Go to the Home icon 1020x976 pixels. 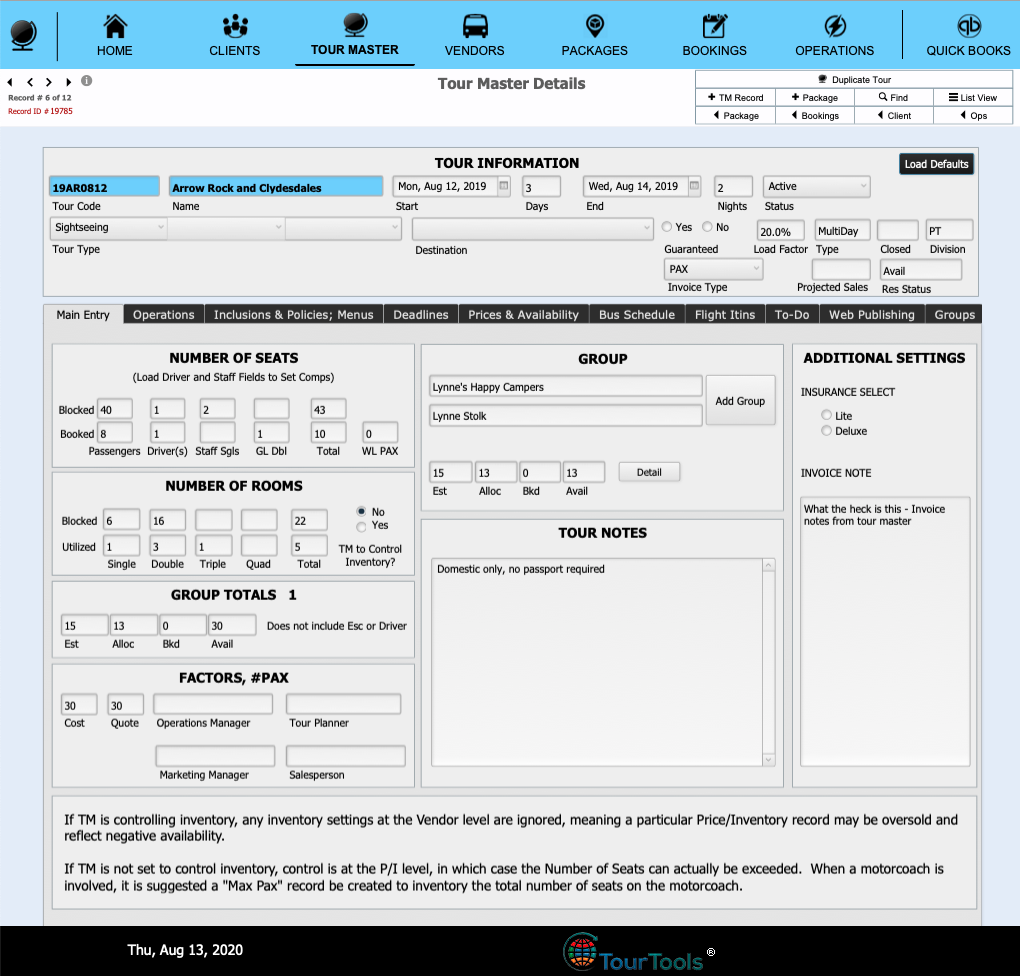[x=114, y=26]
